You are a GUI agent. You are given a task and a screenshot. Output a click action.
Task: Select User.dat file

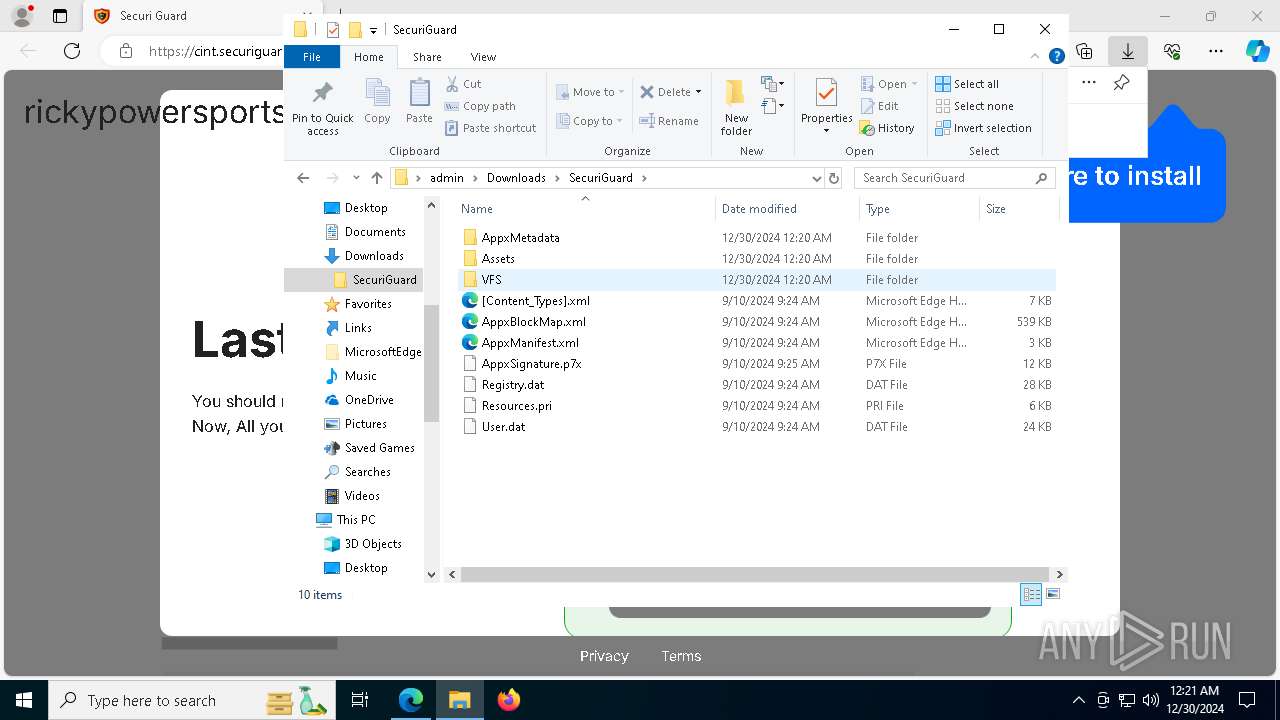[757, 427]
